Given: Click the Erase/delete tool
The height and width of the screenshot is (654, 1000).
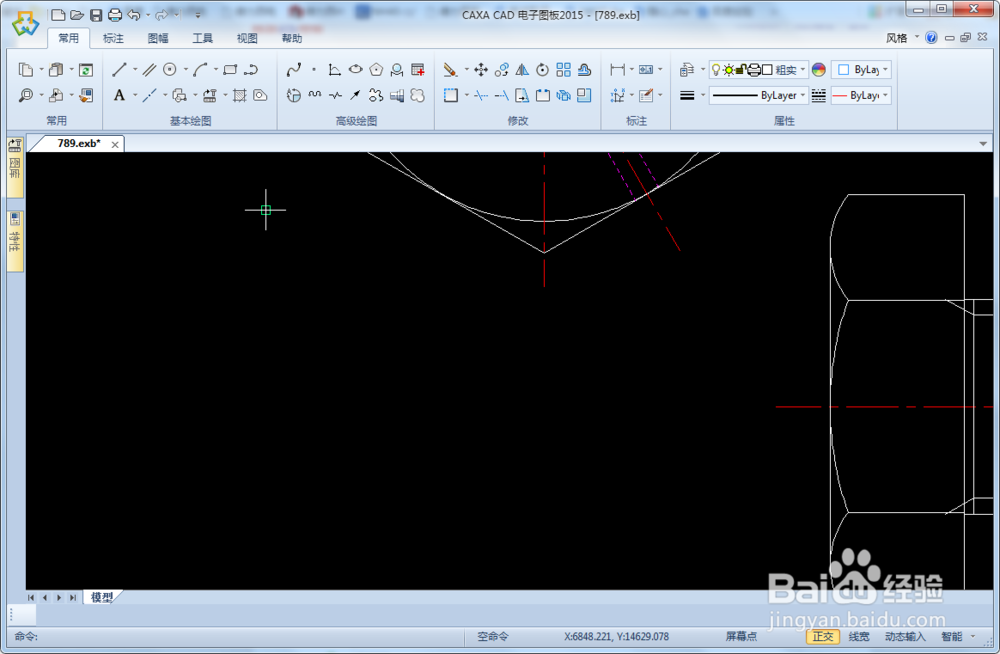Looking at the screenshot, I should (x=450, y=70).
